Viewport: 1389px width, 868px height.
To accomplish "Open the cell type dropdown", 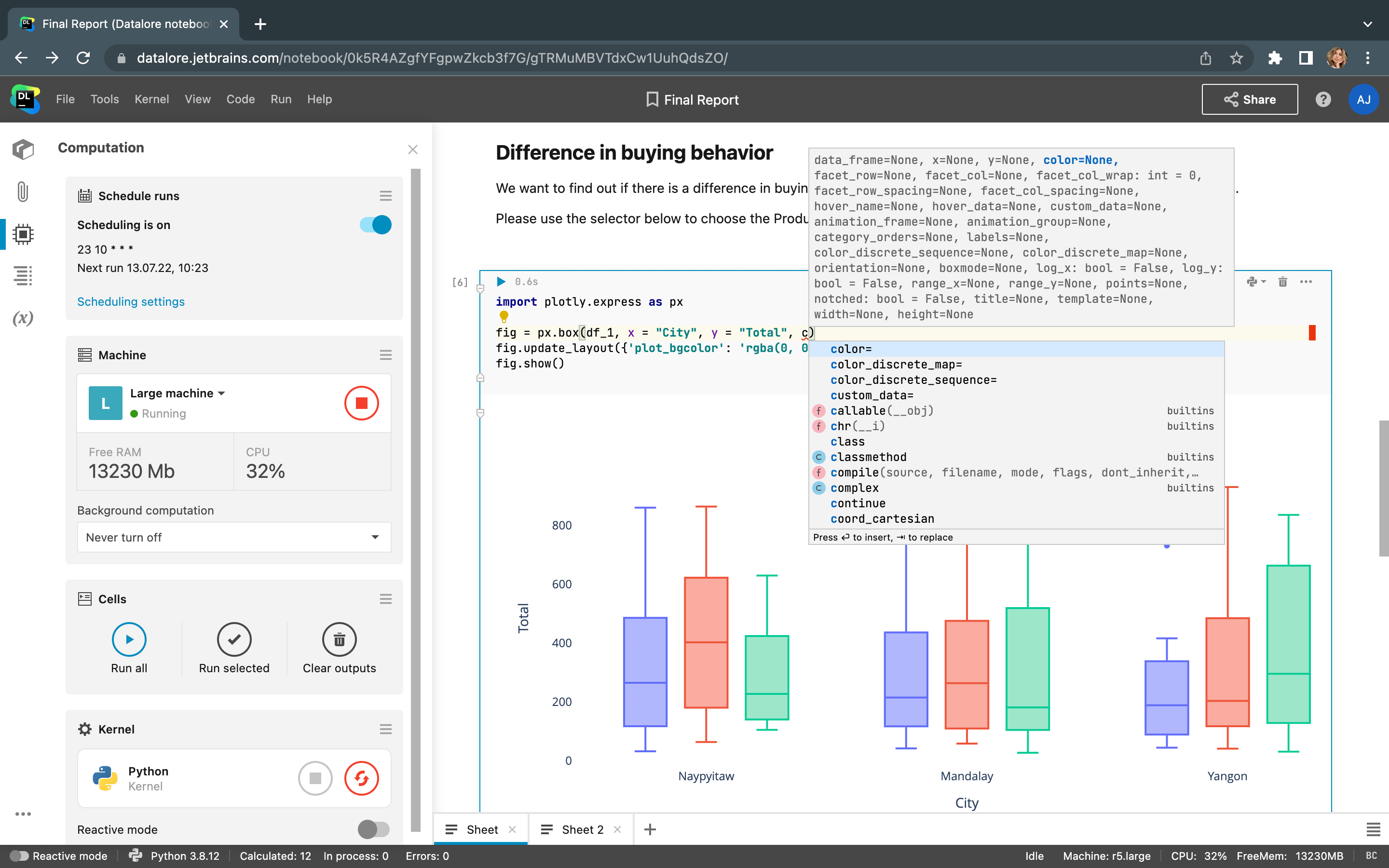I will pos(1256,281).
